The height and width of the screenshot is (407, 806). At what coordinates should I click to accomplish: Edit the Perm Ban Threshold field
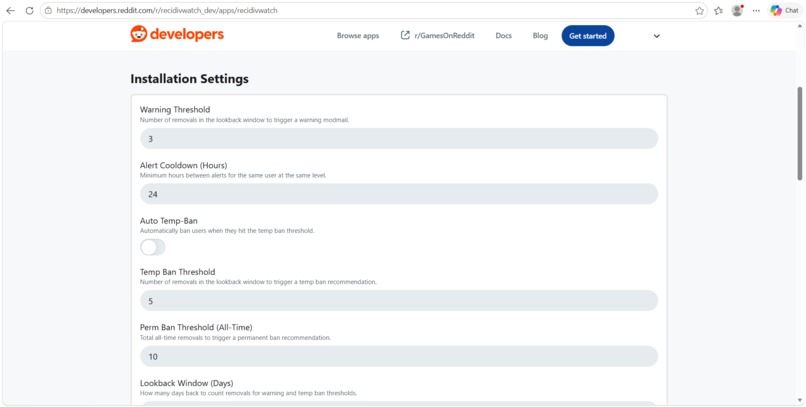click(399, 356)
